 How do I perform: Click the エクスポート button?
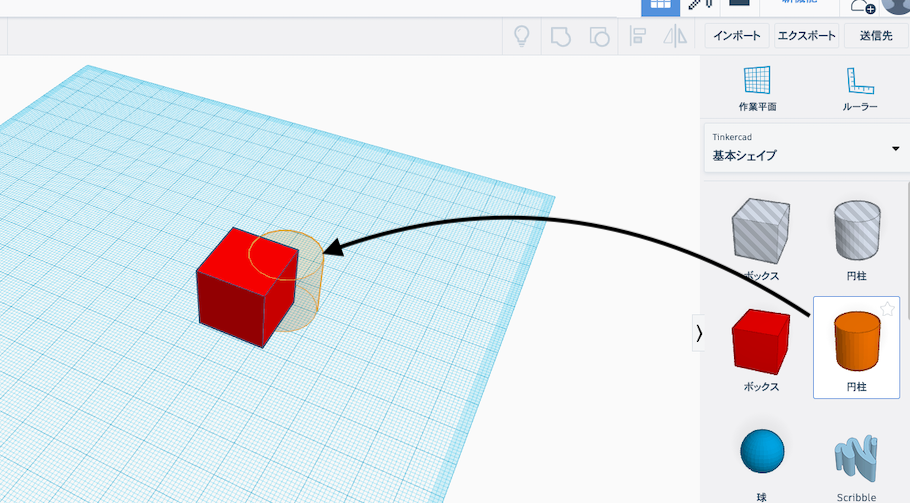click(x=806, y=36)
